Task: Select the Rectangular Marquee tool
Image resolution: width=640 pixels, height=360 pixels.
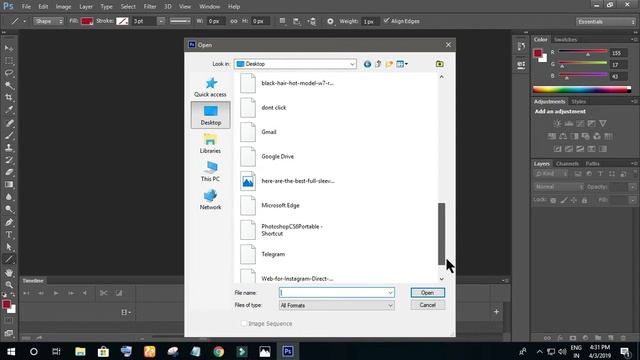Action: point(9,61)
